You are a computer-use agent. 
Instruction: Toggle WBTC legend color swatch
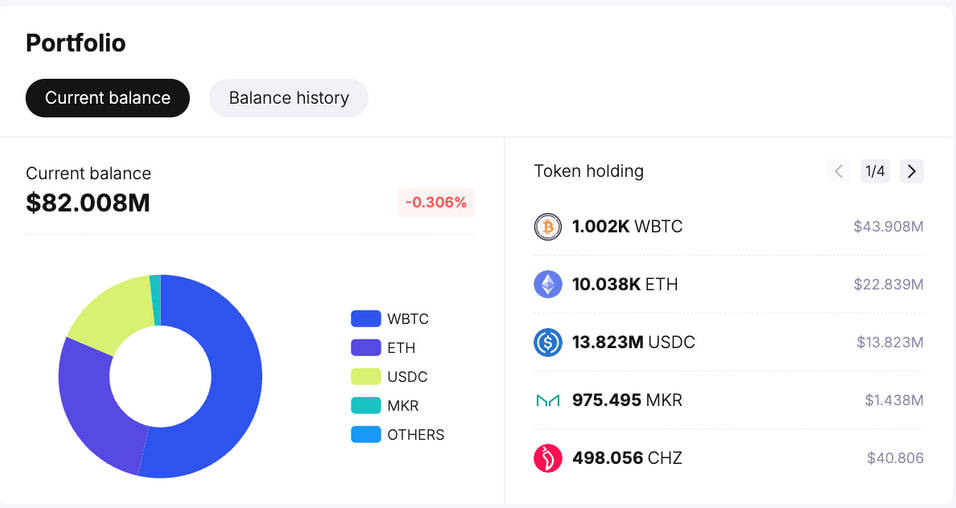(366, 318)
